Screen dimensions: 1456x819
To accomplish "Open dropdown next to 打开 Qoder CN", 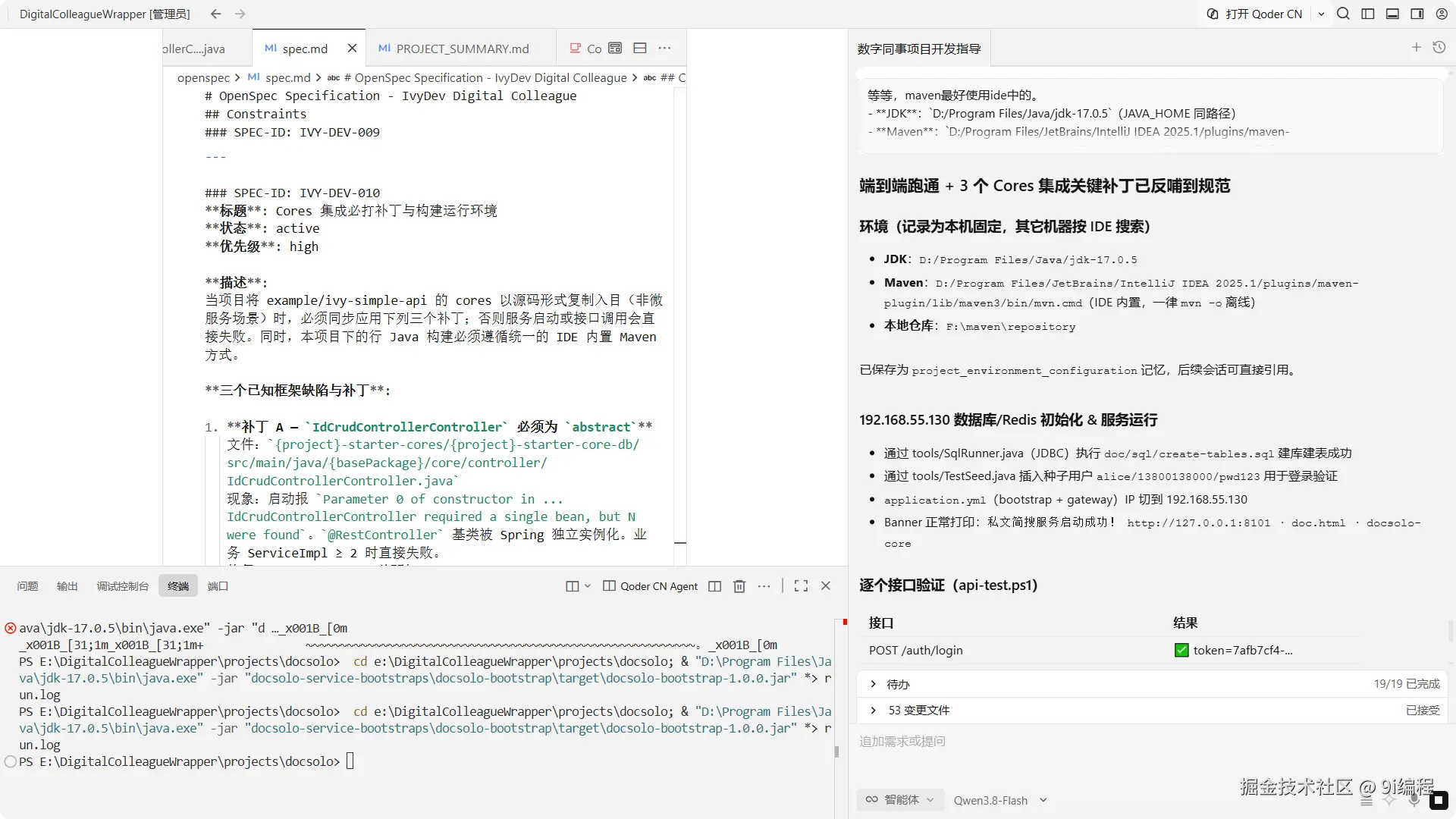I will coord(1321,14).
